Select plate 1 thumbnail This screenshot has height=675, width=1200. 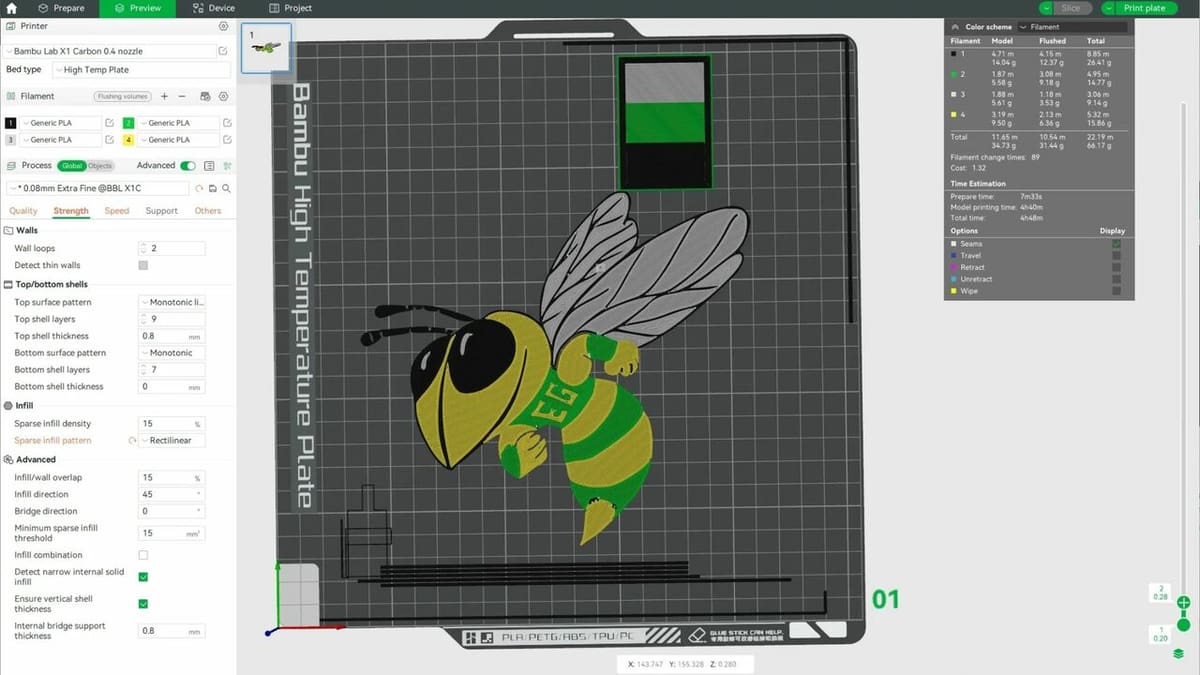266,48
